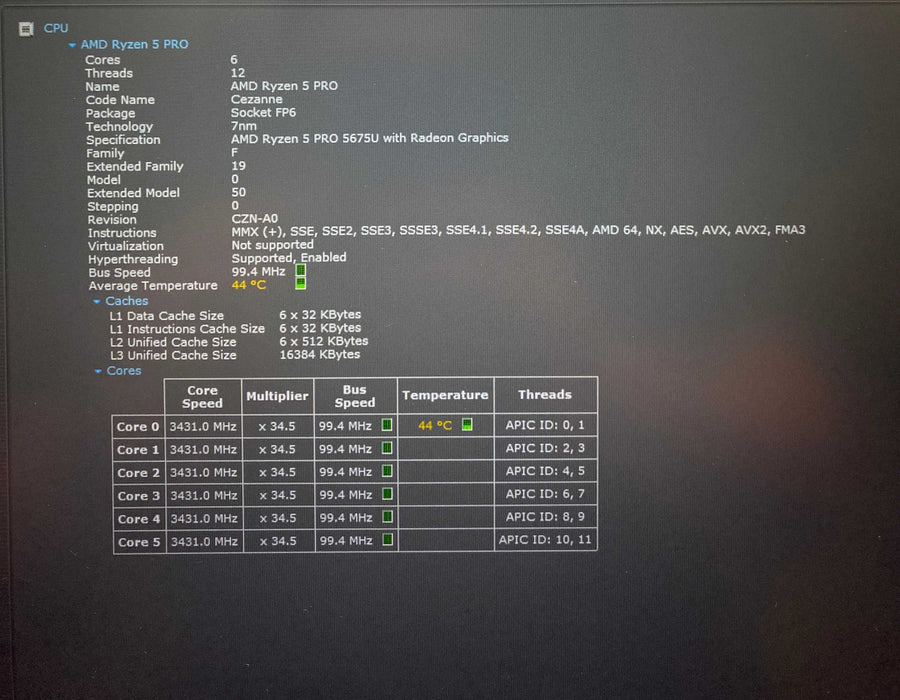Click the Name value AMD Ryzen 5 PRO
The width and height of the screenshot is (900, 700).
284,86
